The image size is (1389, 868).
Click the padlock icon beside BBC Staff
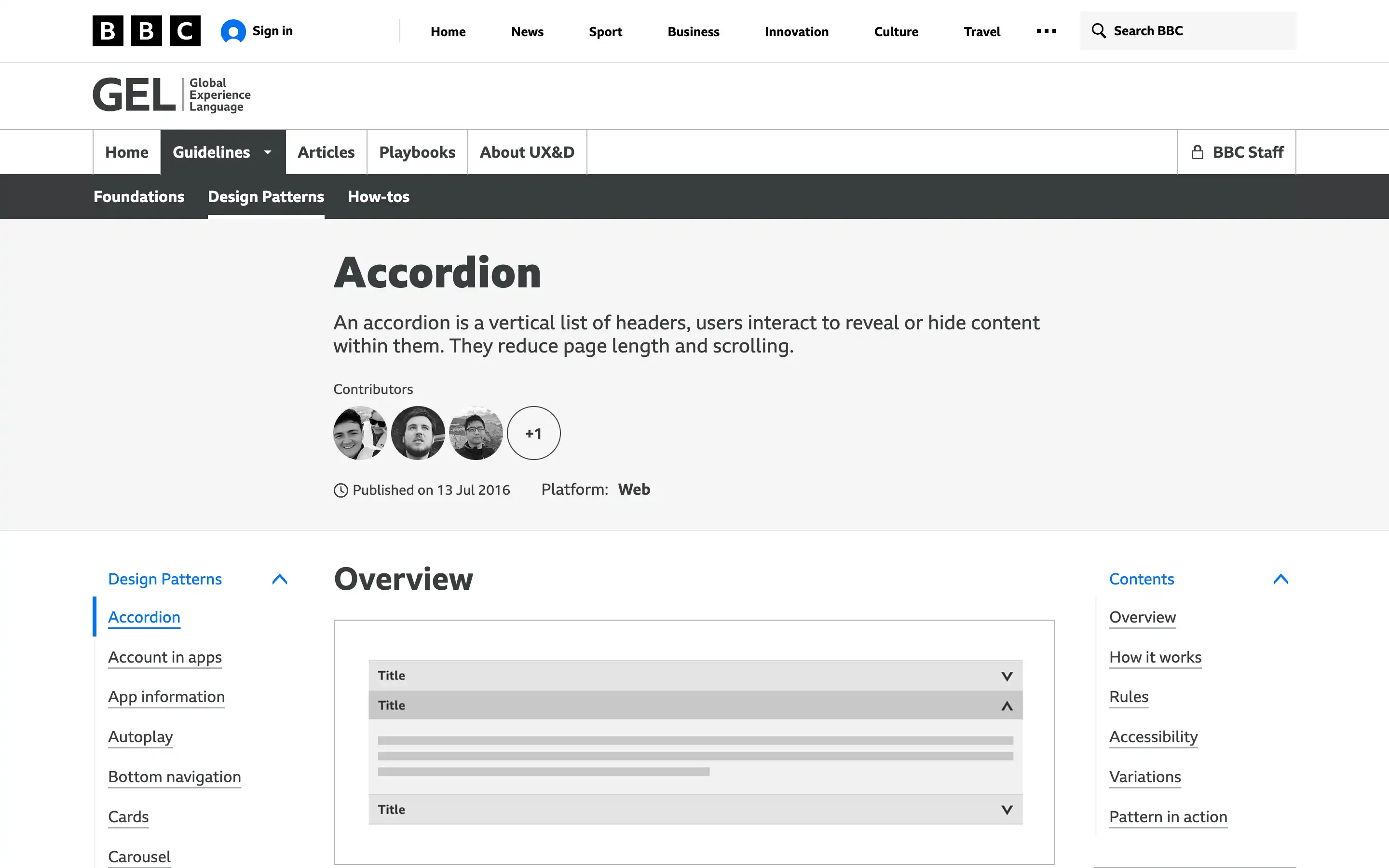[1198, 152]
